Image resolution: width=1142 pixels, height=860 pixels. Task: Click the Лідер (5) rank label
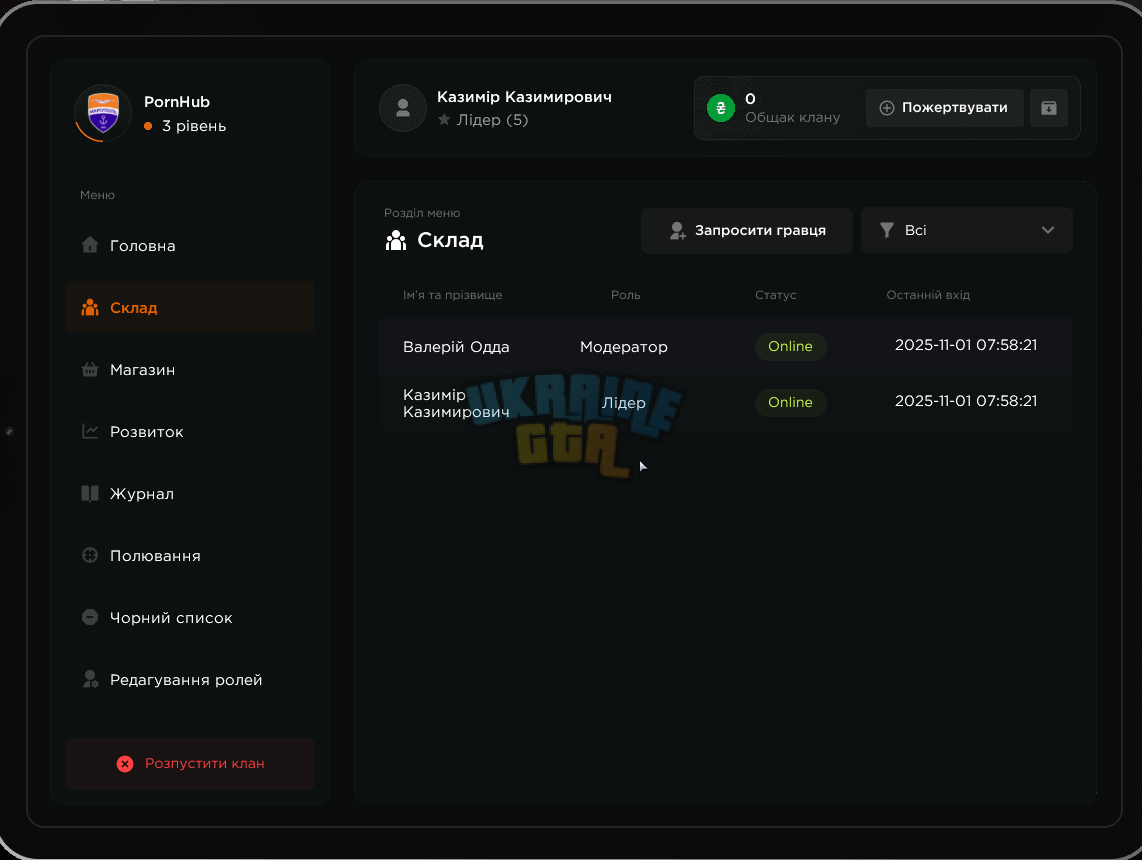click(x=492, y=119)
